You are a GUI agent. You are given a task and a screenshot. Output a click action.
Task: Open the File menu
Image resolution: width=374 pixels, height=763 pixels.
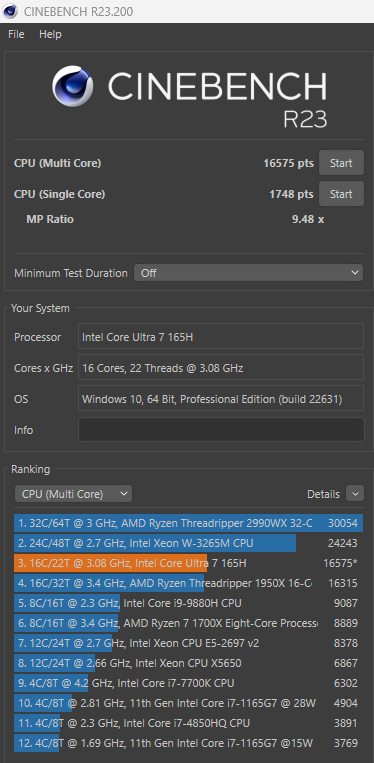(16, 35)
